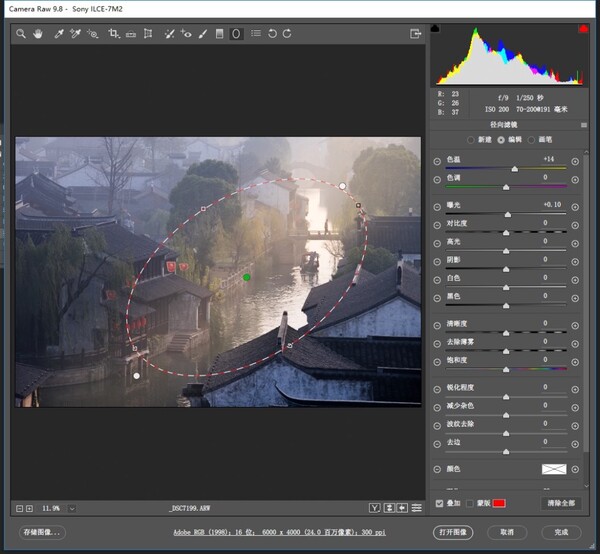Increase 饱和度 with the plus button
This screenshot has height=554, width=600.
click(575, 362)
